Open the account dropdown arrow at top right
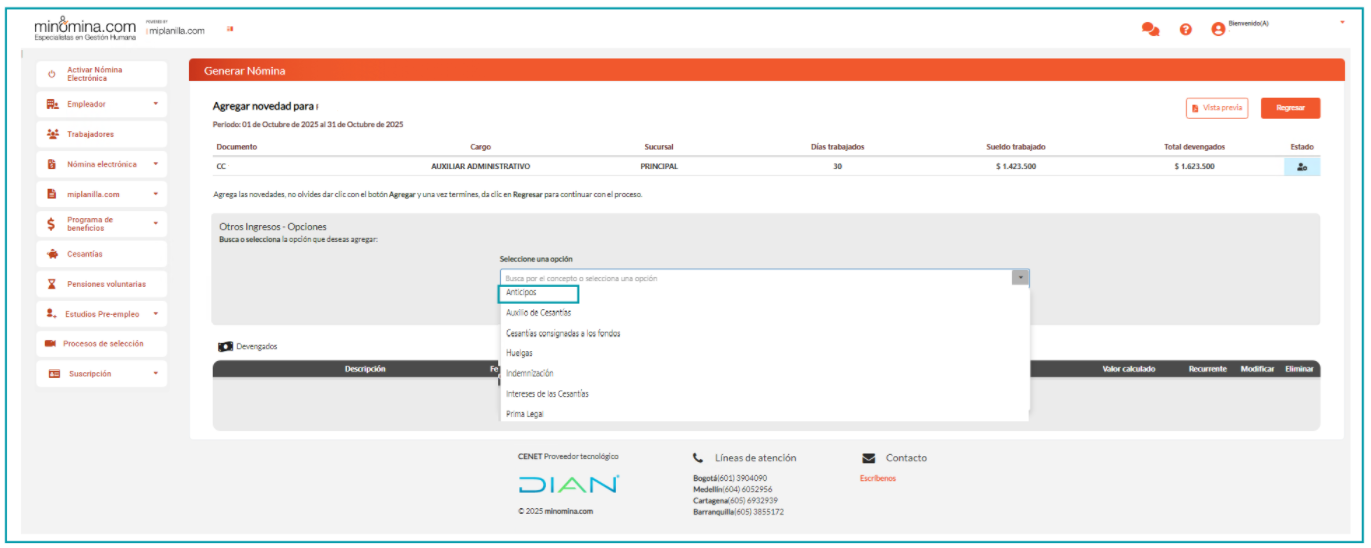This screenshot has width=1371, height=548. tap(1342, 22)
